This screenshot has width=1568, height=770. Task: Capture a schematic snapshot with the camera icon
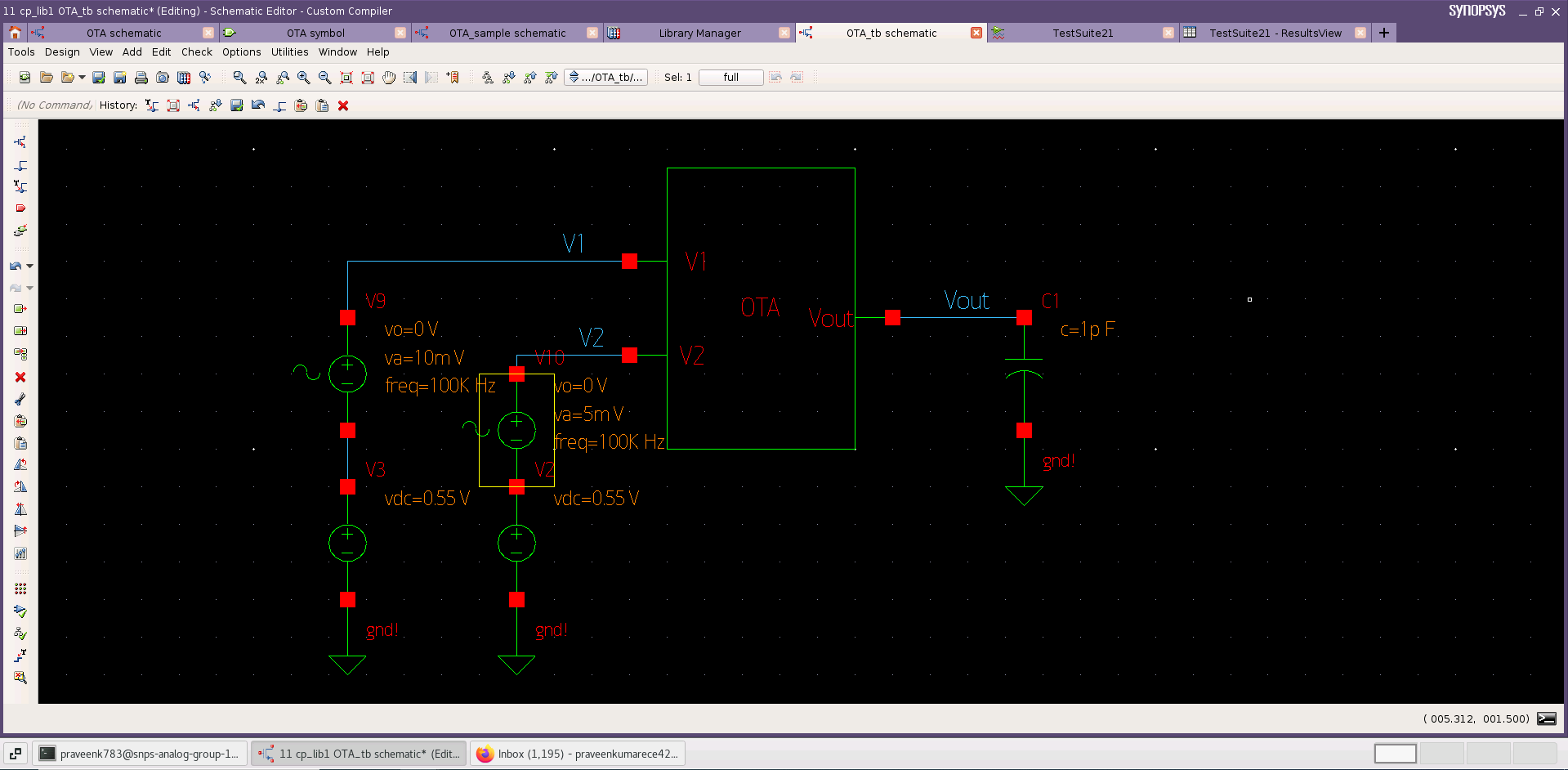[163, 77]
